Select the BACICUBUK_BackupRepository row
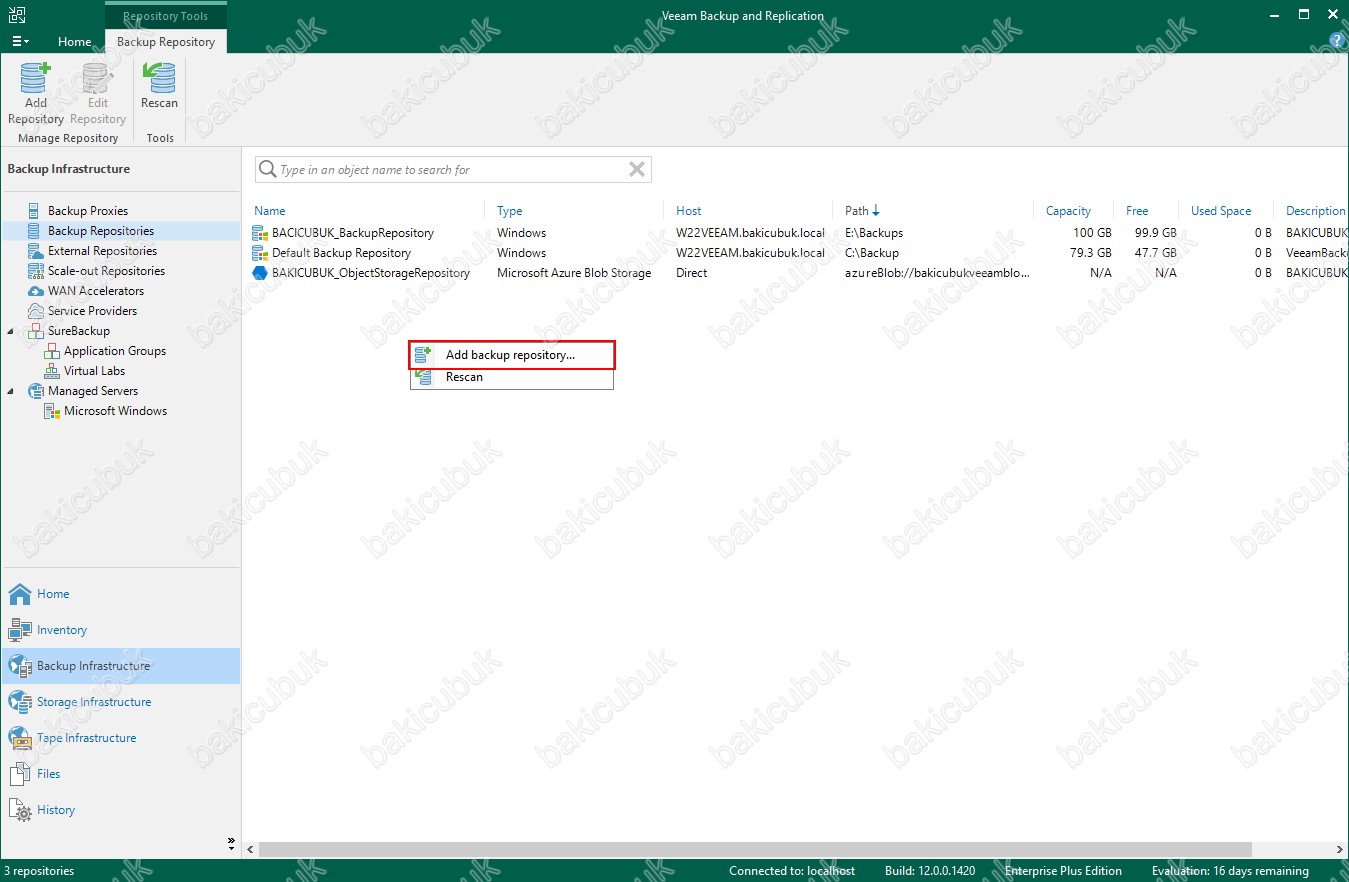 [x=795, y=233]
